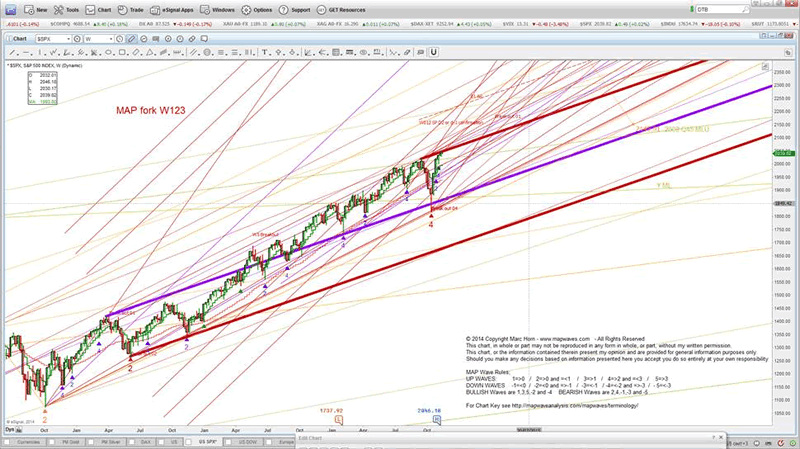800x449 pixels.
Task: Open the W interval dropdown arrow
Action: click(111, 39)
